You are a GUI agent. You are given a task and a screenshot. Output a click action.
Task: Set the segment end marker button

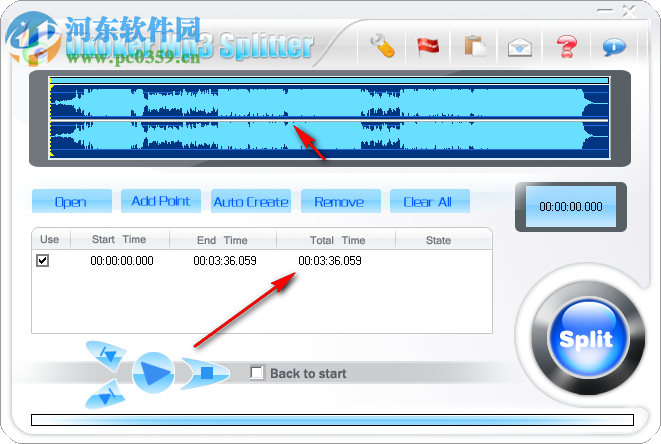coord(106,394)
